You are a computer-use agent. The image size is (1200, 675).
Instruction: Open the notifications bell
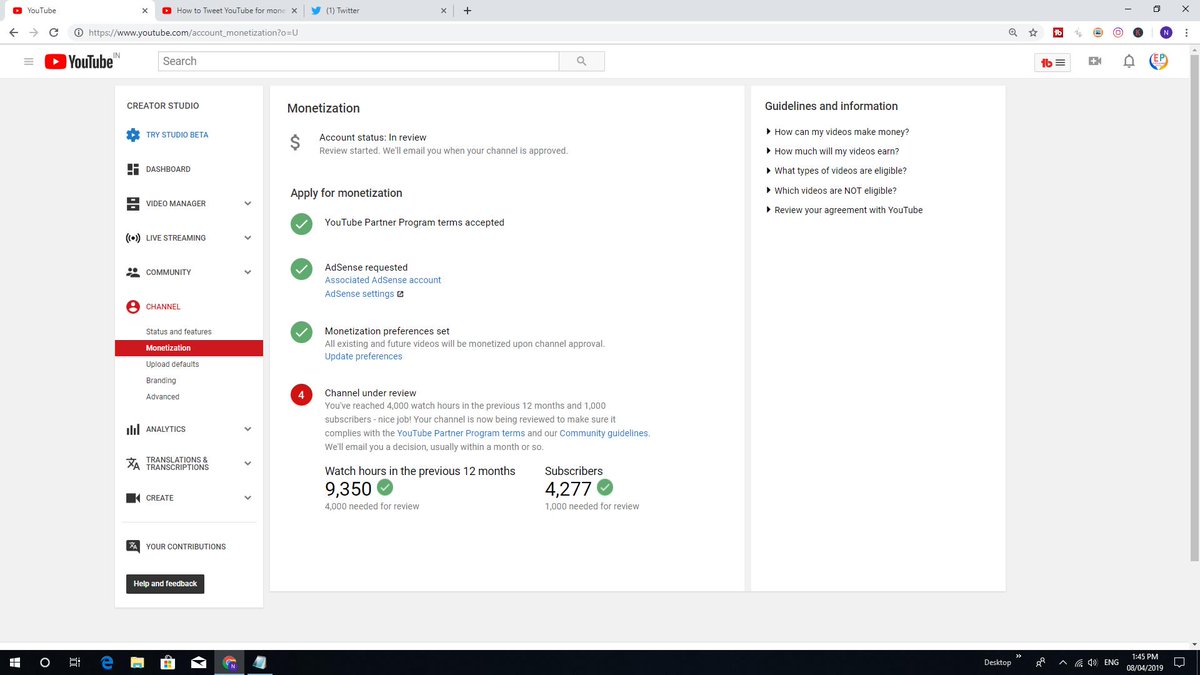click(x=1129, y=62)
